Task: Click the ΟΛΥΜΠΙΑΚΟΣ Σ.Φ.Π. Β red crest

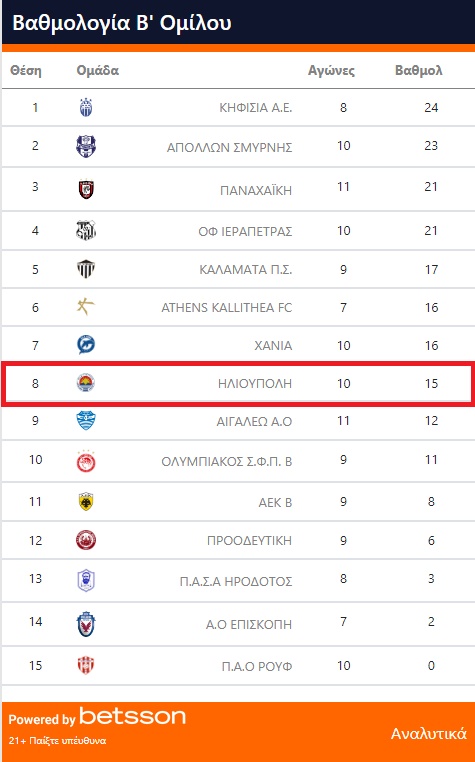Action: (x=86, y=461)
